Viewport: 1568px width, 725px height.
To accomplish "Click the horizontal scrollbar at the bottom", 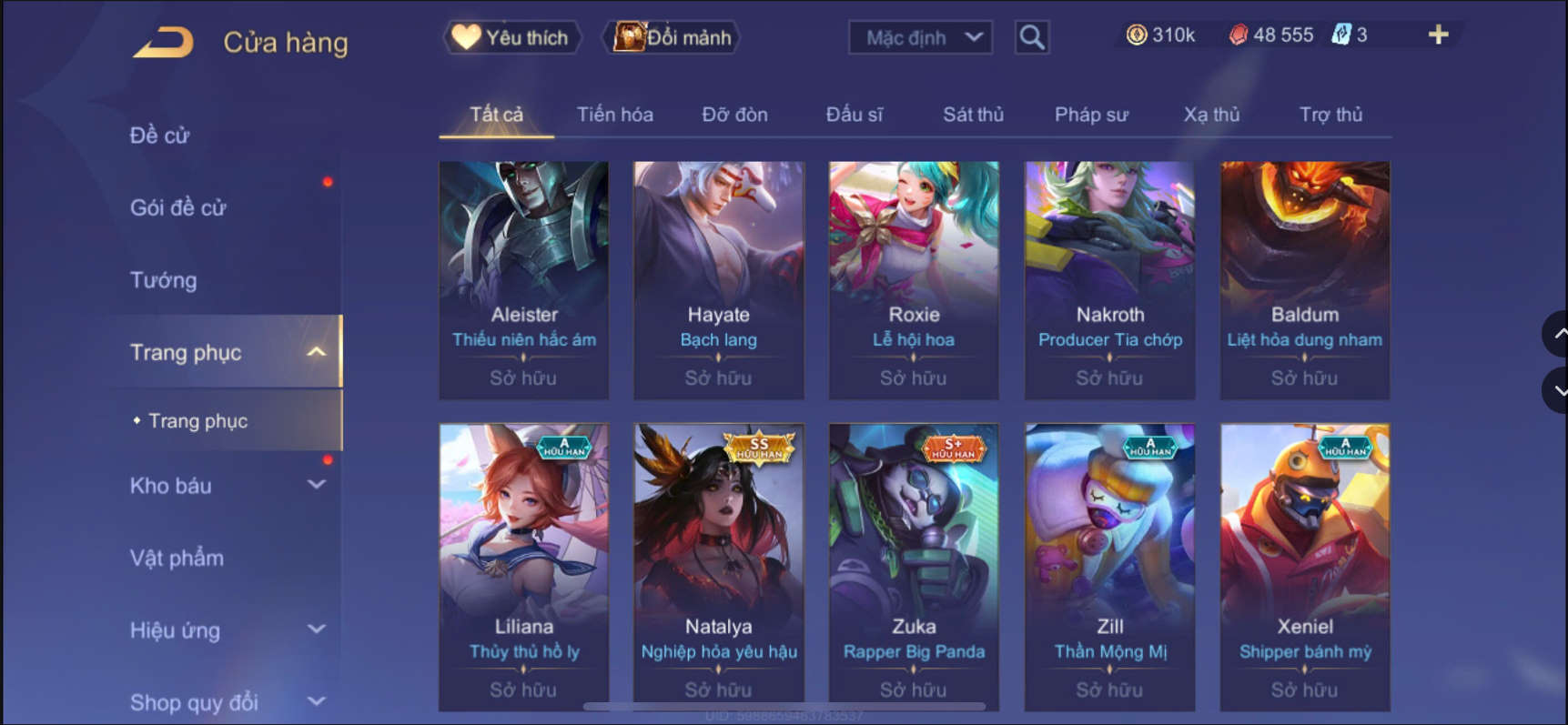I will (784, 706).
